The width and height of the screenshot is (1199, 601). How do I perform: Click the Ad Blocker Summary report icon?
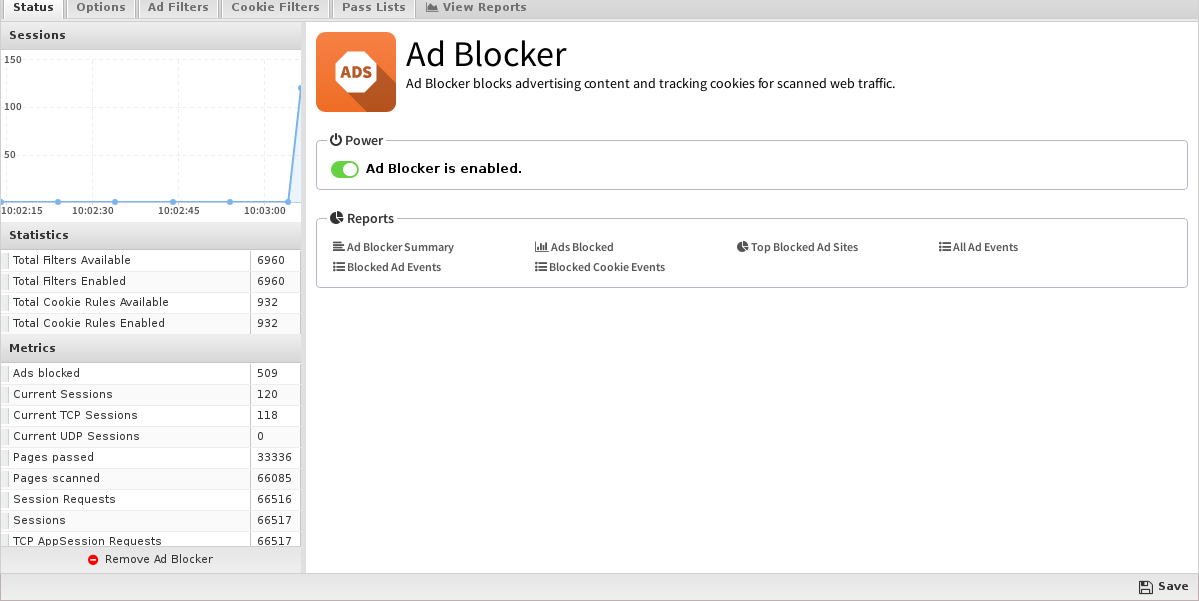pyautogui.click(x=339, y=247)
